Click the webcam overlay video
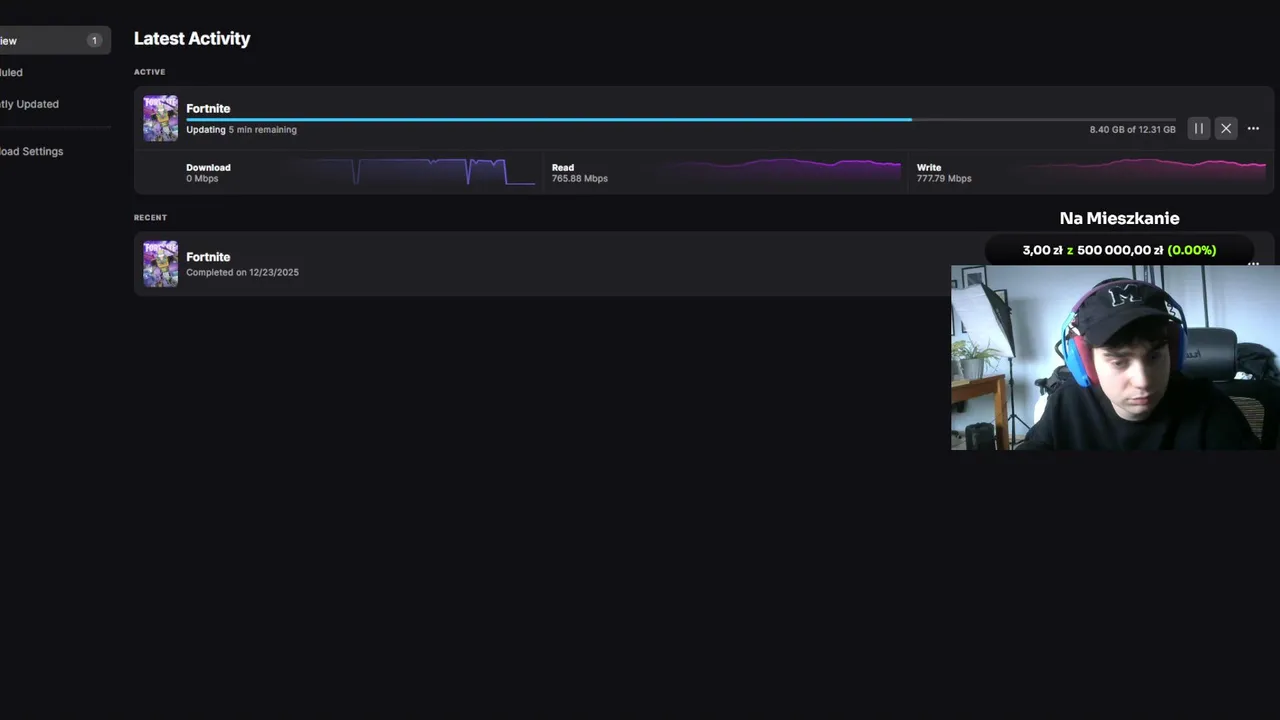This screenshot has width=1280, height=720. 1115,357
